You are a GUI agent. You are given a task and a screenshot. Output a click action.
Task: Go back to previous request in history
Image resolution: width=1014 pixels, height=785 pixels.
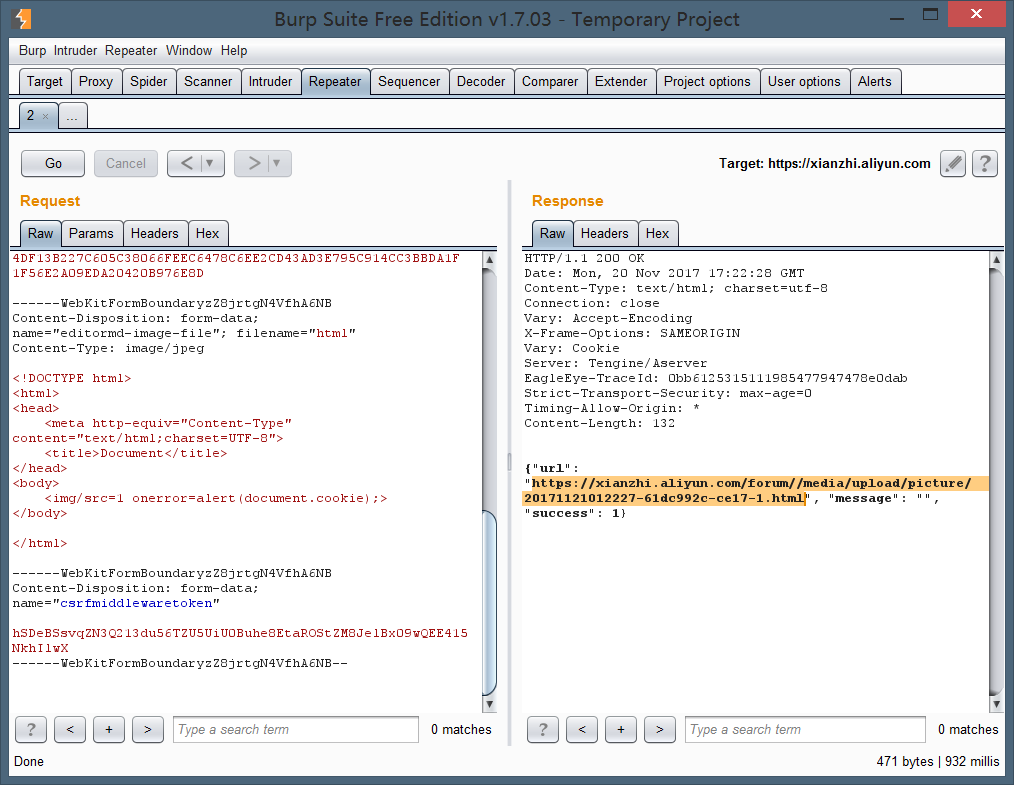pyautogui.click(x=187, y=164)
